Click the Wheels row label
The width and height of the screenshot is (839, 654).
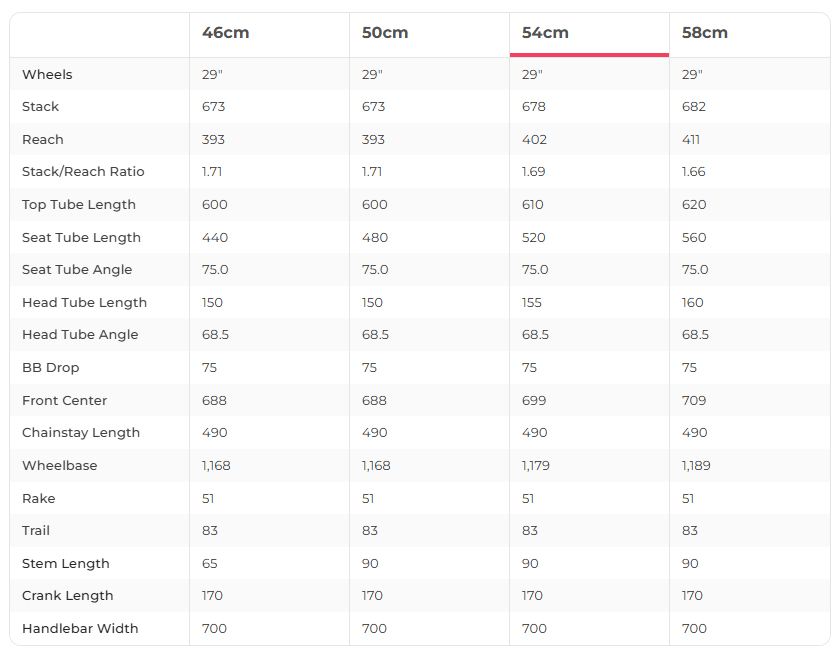pyautogui.click(x=47, y=75)
